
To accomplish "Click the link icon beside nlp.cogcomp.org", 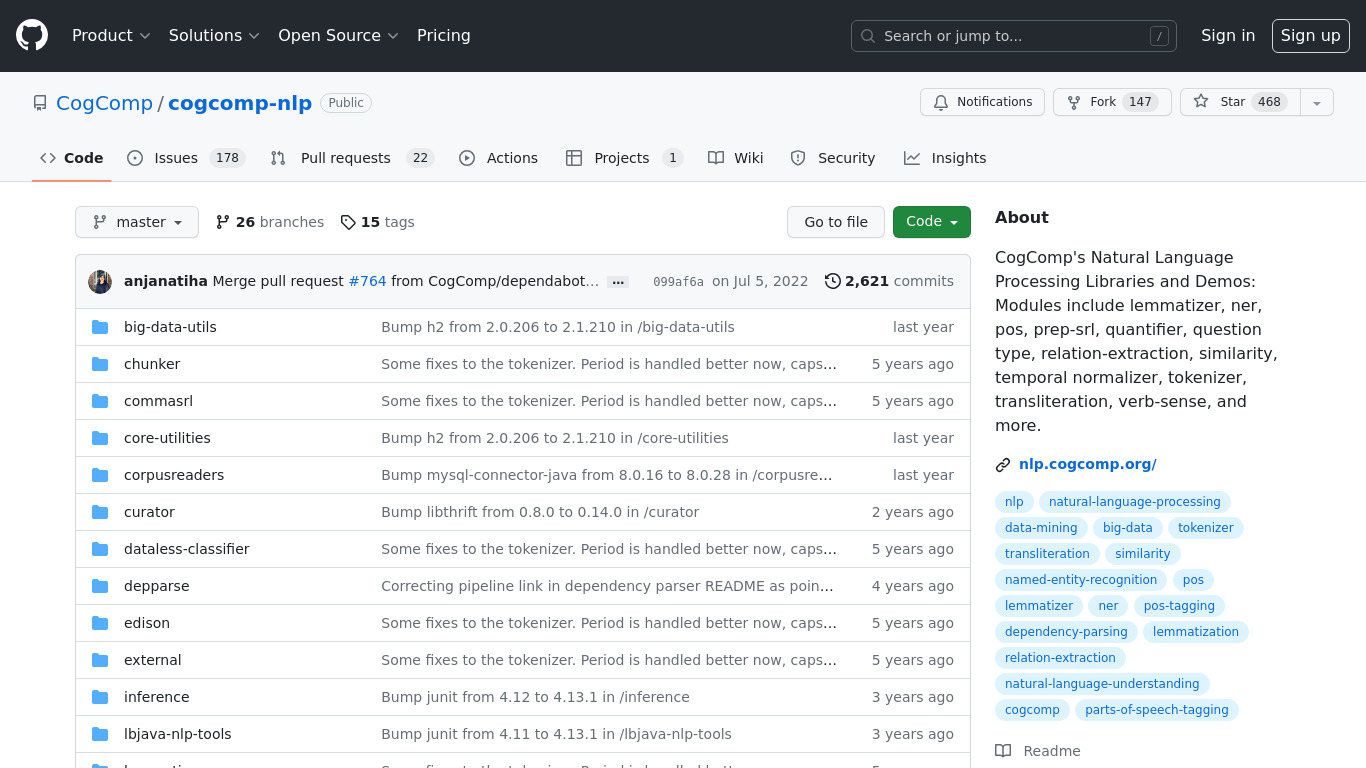I will [x=1003, y=465].
